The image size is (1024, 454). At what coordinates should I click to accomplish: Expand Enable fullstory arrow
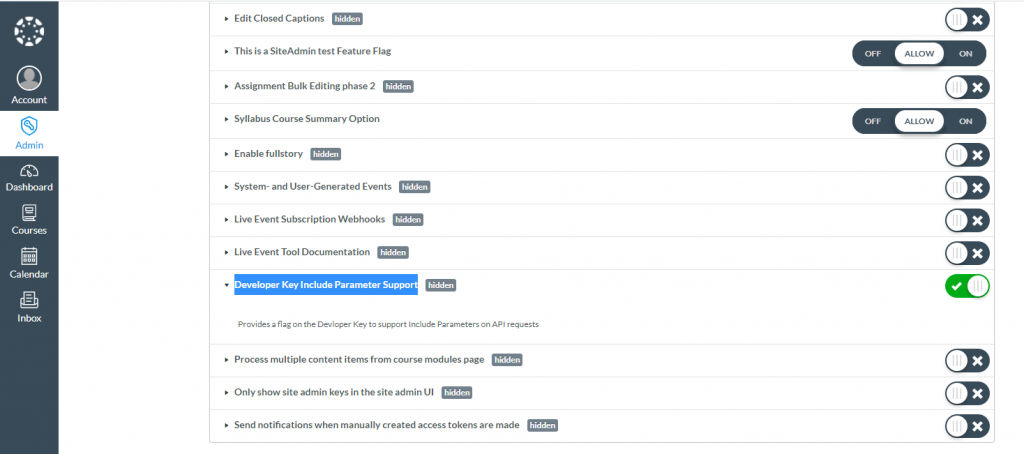227,154
